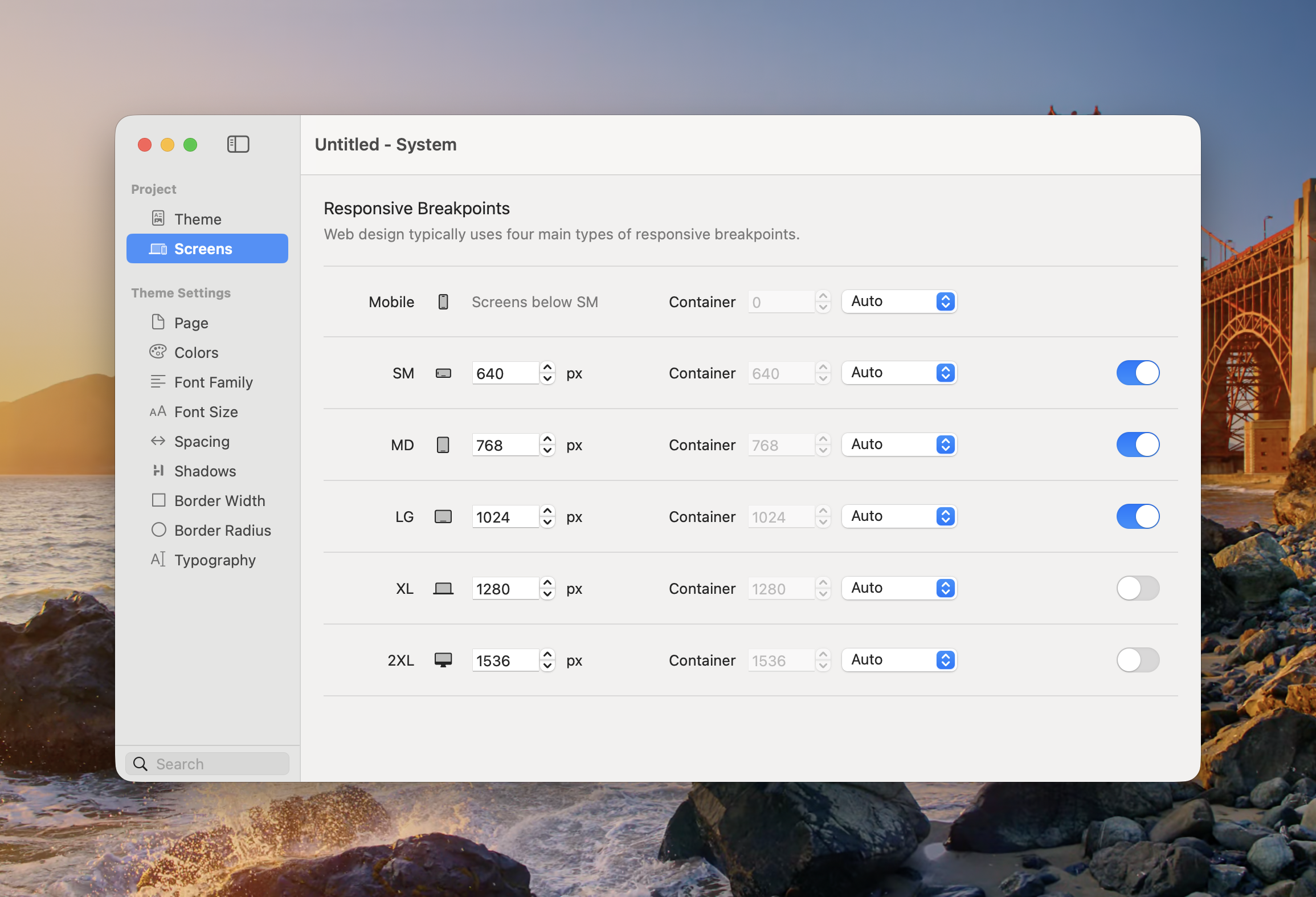This screenshot has width=1316, height=897.
Task: Open the Page theme settings
Action: tap(207, 323)
